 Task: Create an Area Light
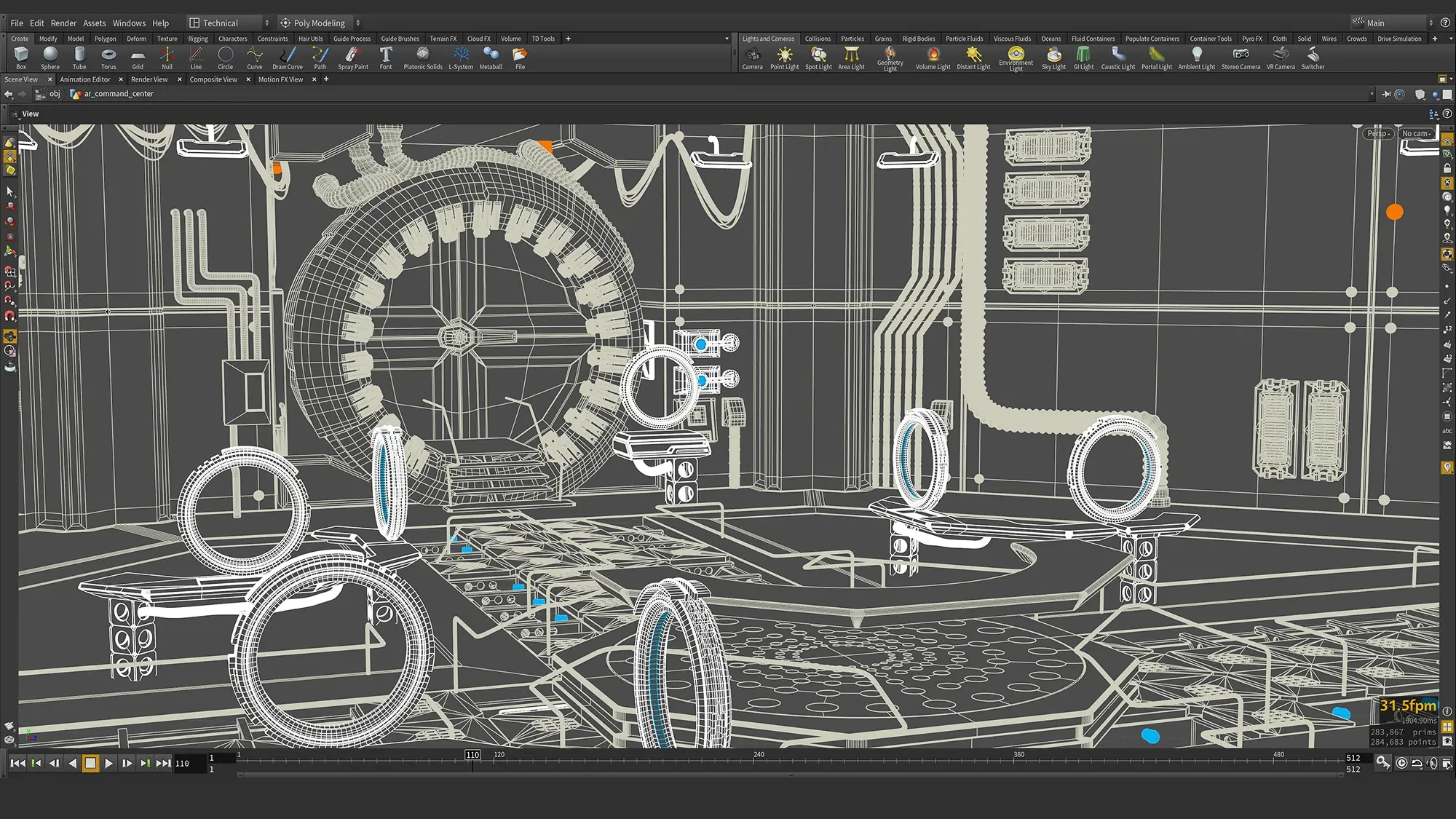pyautogui.click(x=851, y=58)
